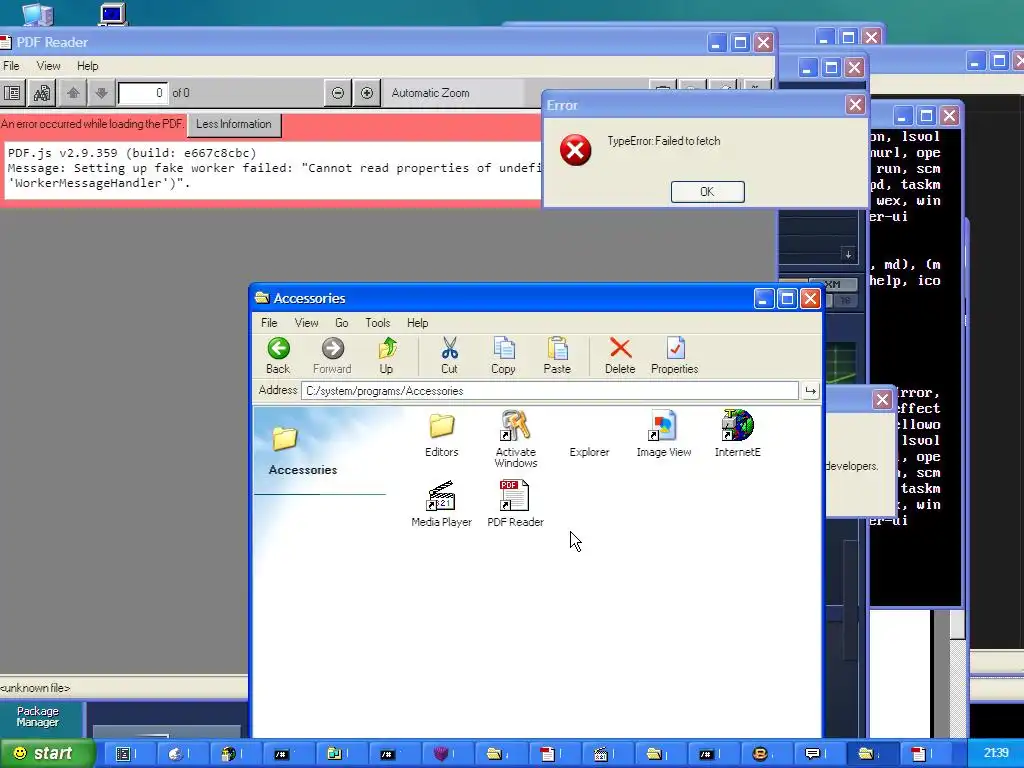1024x768 pixels.
Task: Zoom in with the plus icon
Action: pos(367,93)
